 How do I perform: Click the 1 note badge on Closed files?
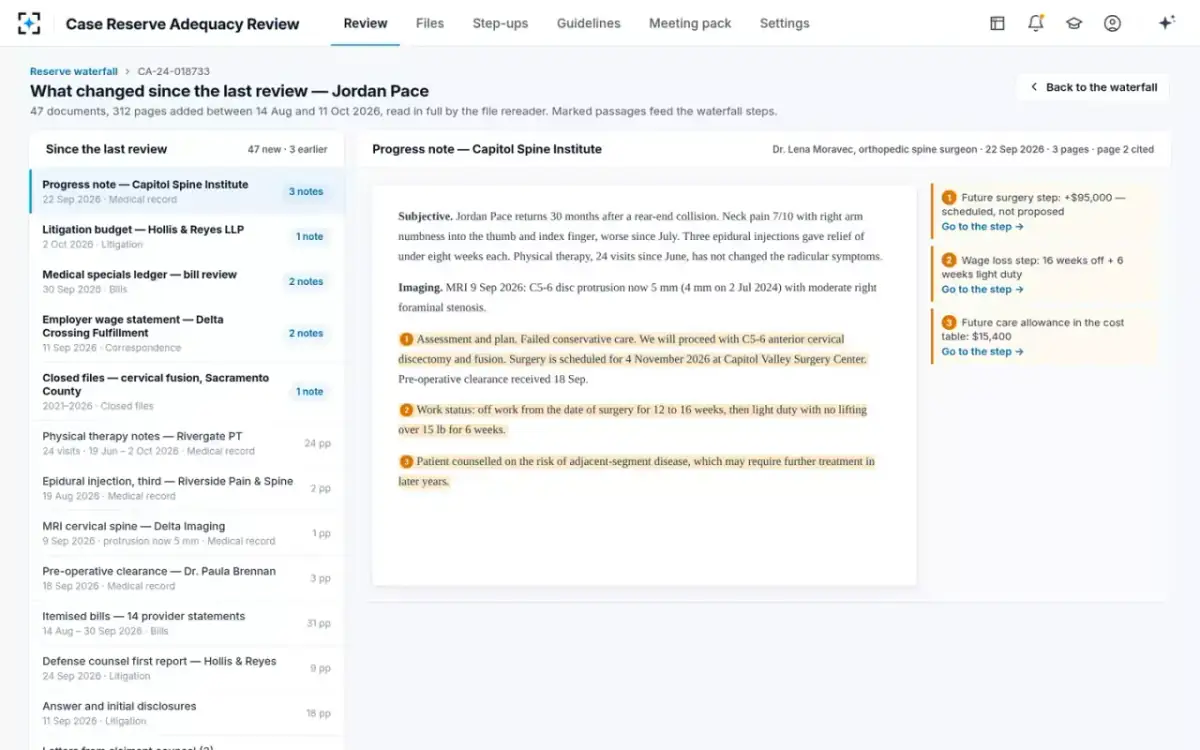coord(309,391)
